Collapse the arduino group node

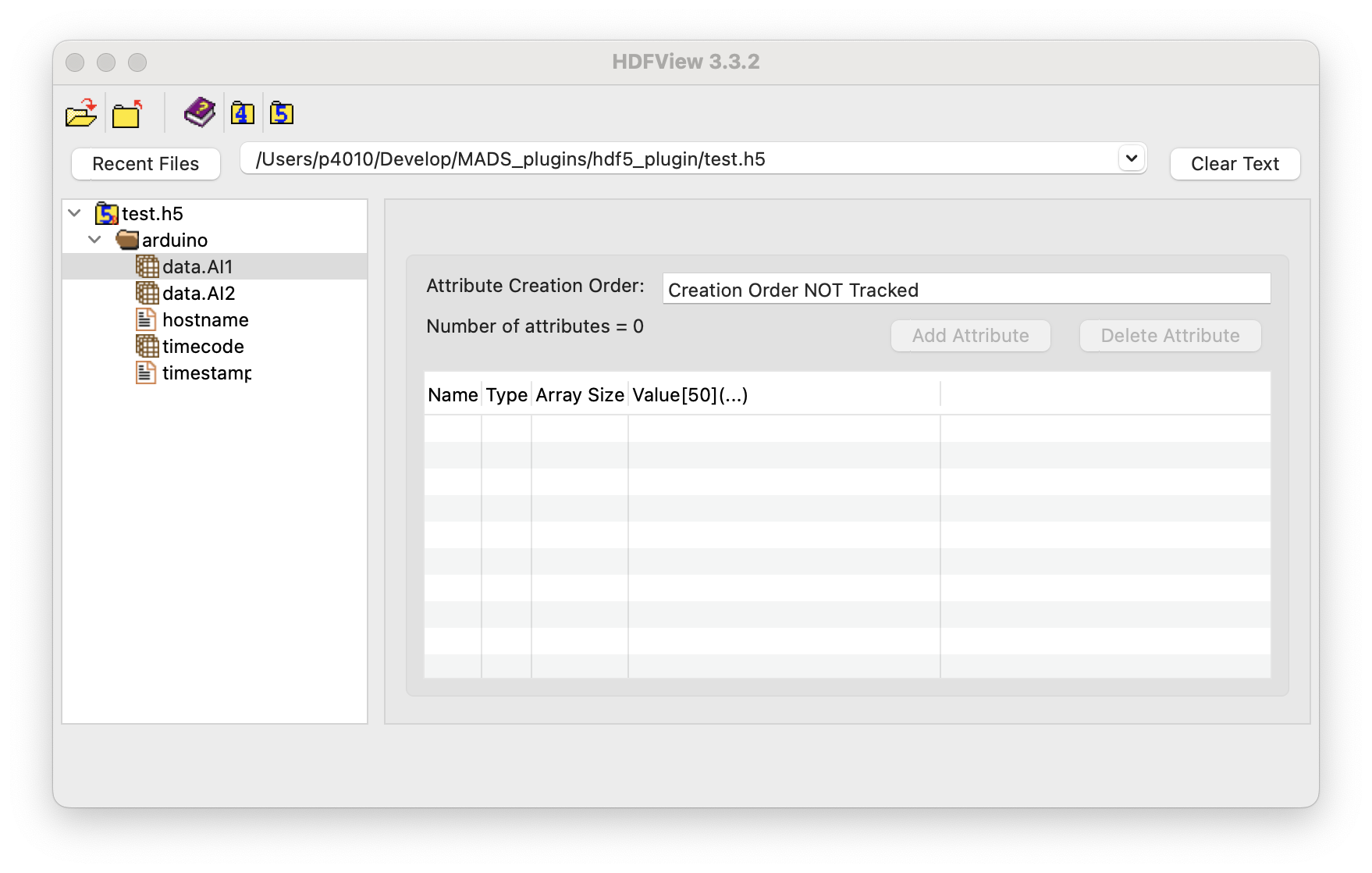95,240
